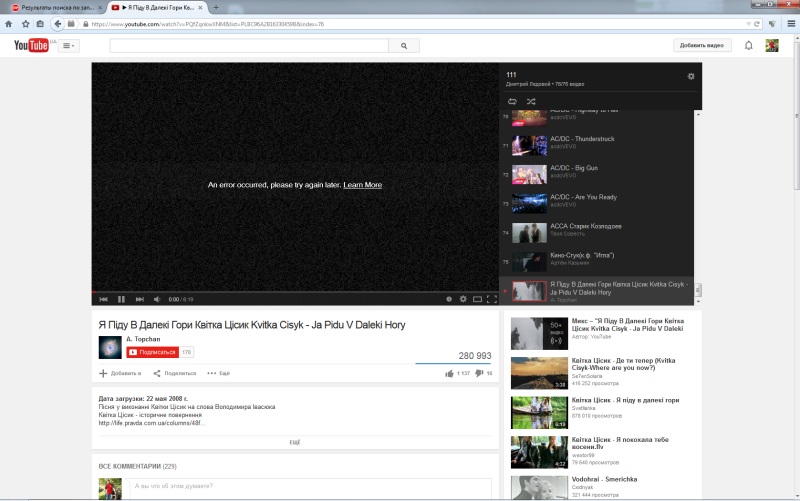Mute the video with the volume icon
This screenshot has height=501, width=800.
[x=156, y=299]
